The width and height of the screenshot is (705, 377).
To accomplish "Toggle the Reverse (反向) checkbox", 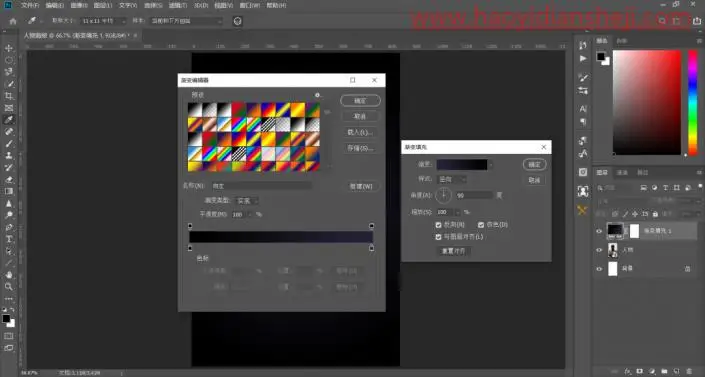I will [x=438, y=224].
